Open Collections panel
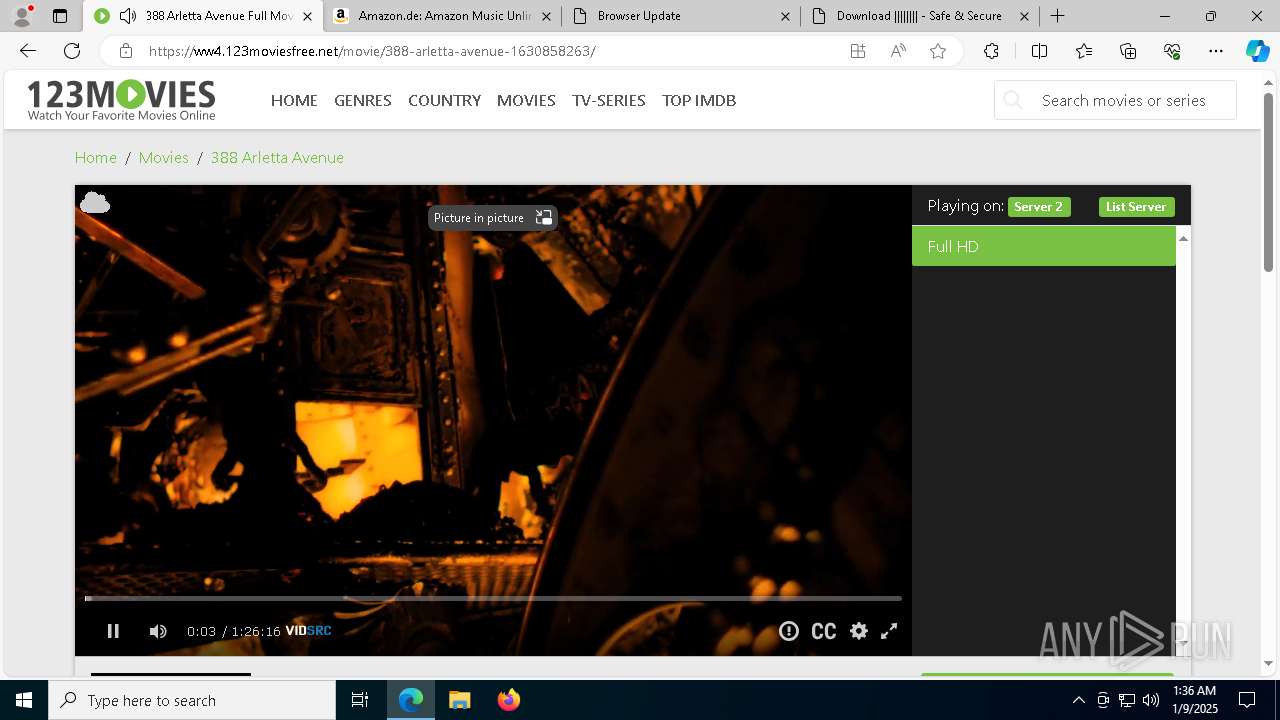Image resolution: width=1280 pixels, height=720 pixels. point(1128,51)
